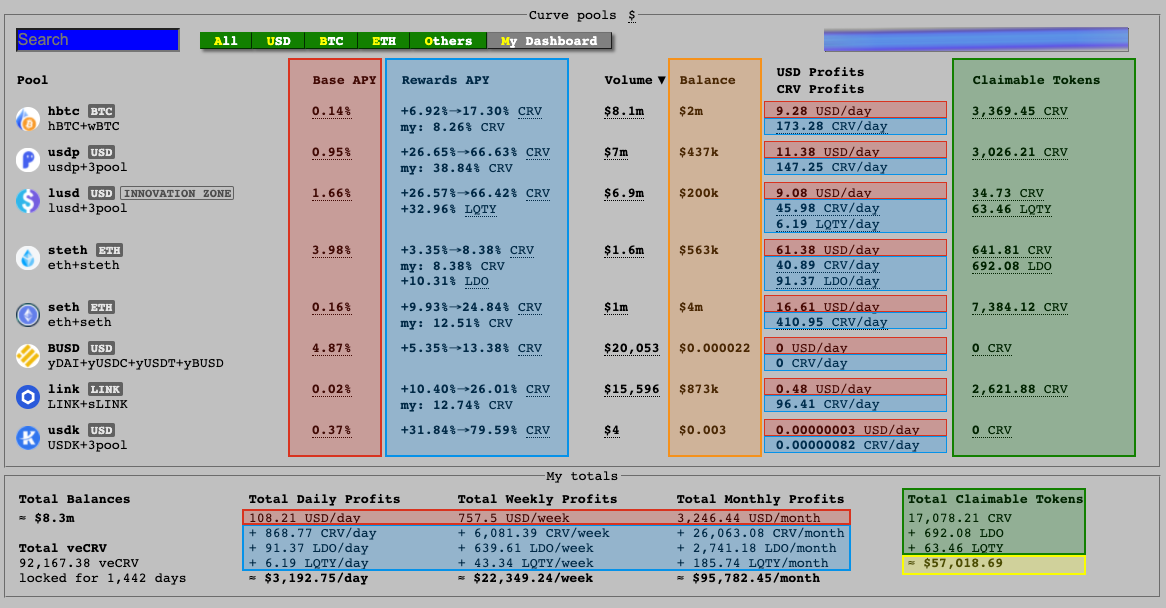Click the LDO link in steth rewards
This screenshot has width=1166, height=608.
click(476, 282)
